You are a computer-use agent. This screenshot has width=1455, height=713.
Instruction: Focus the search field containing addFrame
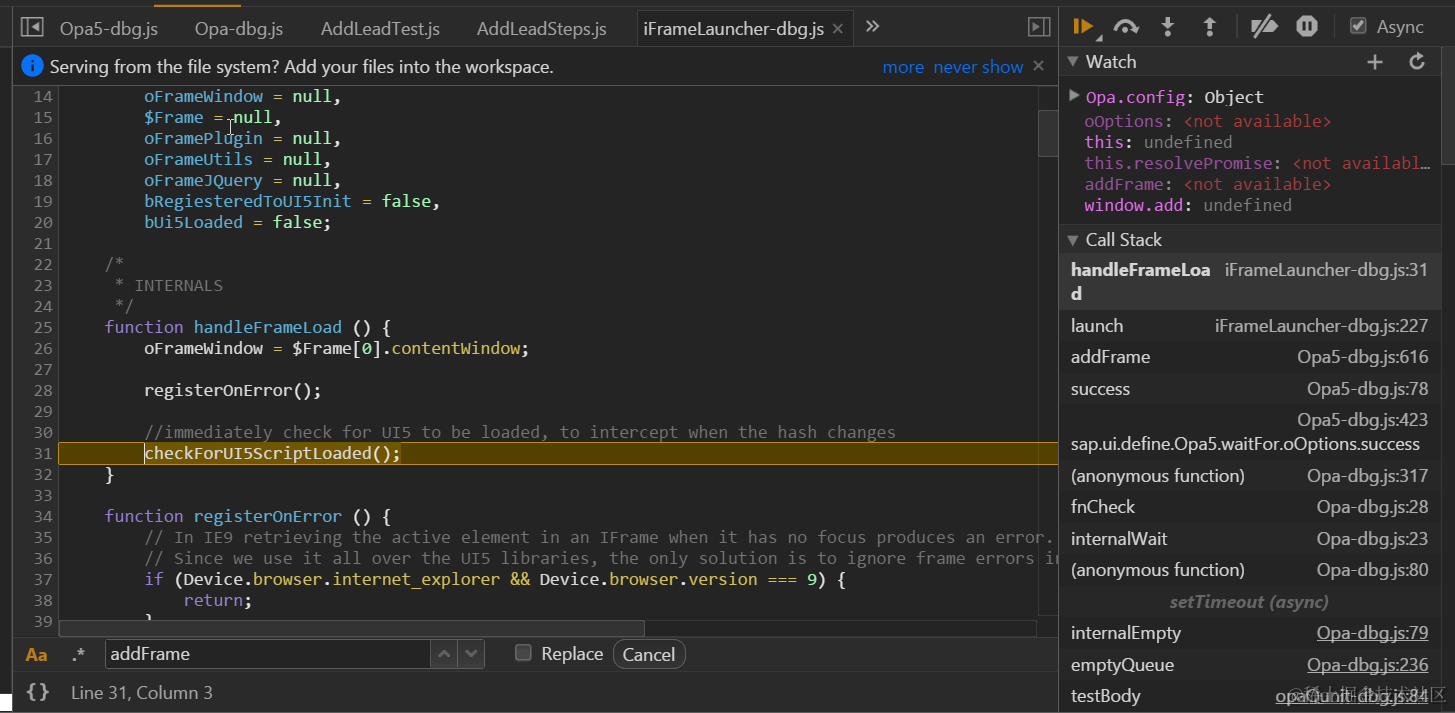click(267, 654)
